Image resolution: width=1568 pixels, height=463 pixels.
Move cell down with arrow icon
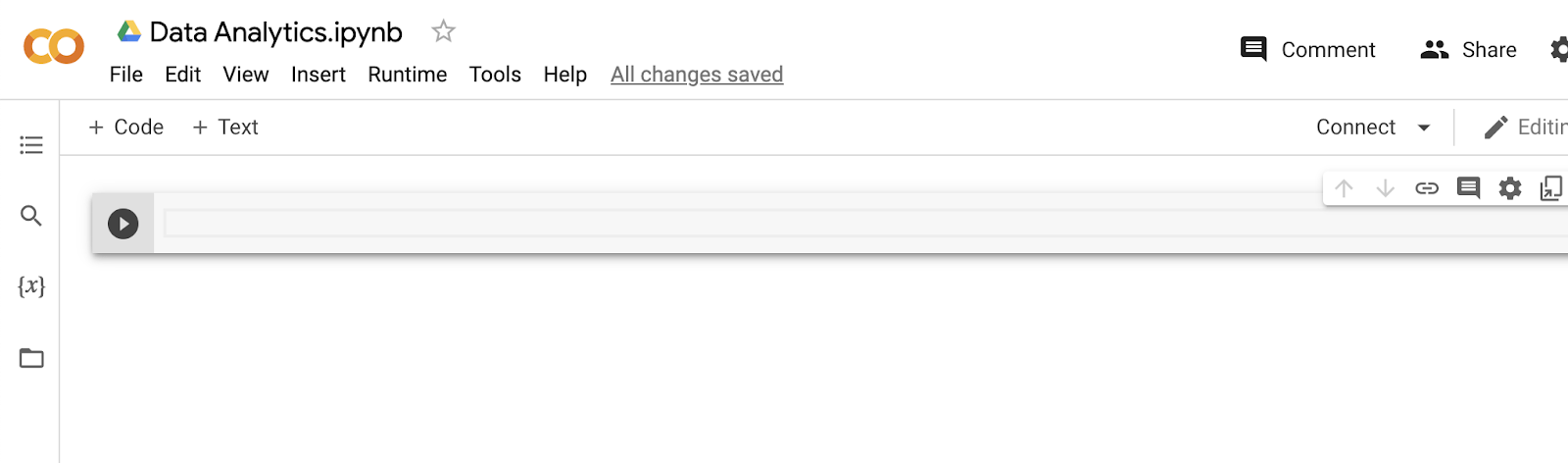(x=1385, y=188)
